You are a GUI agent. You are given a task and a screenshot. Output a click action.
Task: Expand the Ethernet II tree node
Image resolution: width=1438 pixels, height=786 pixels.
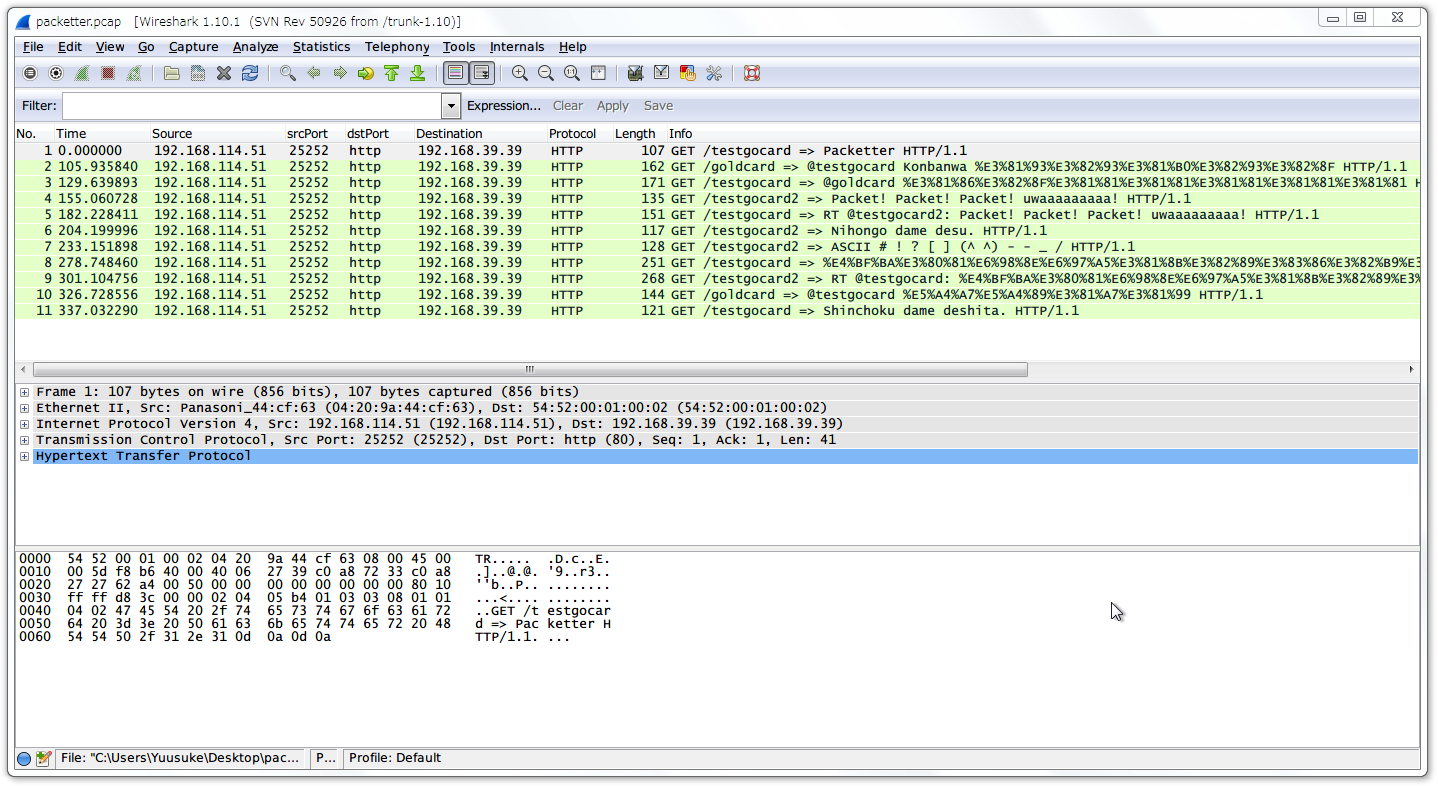(24, 408)
